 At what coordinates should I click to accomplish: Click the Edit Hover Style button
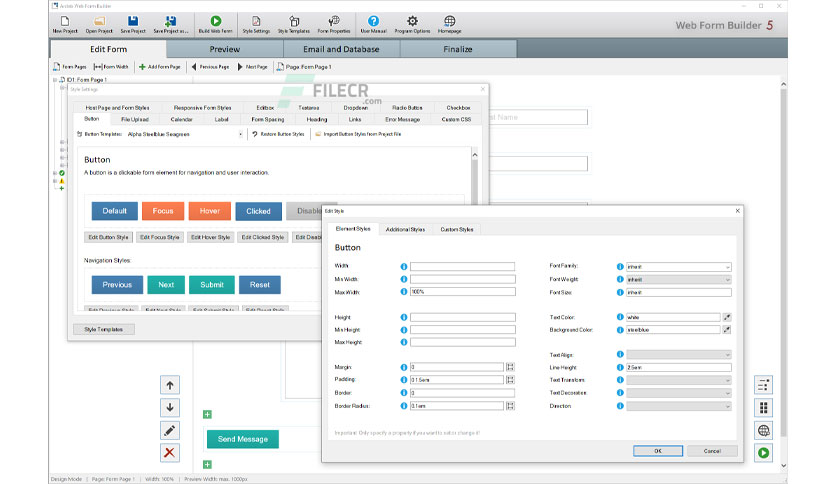pos(211,237)
